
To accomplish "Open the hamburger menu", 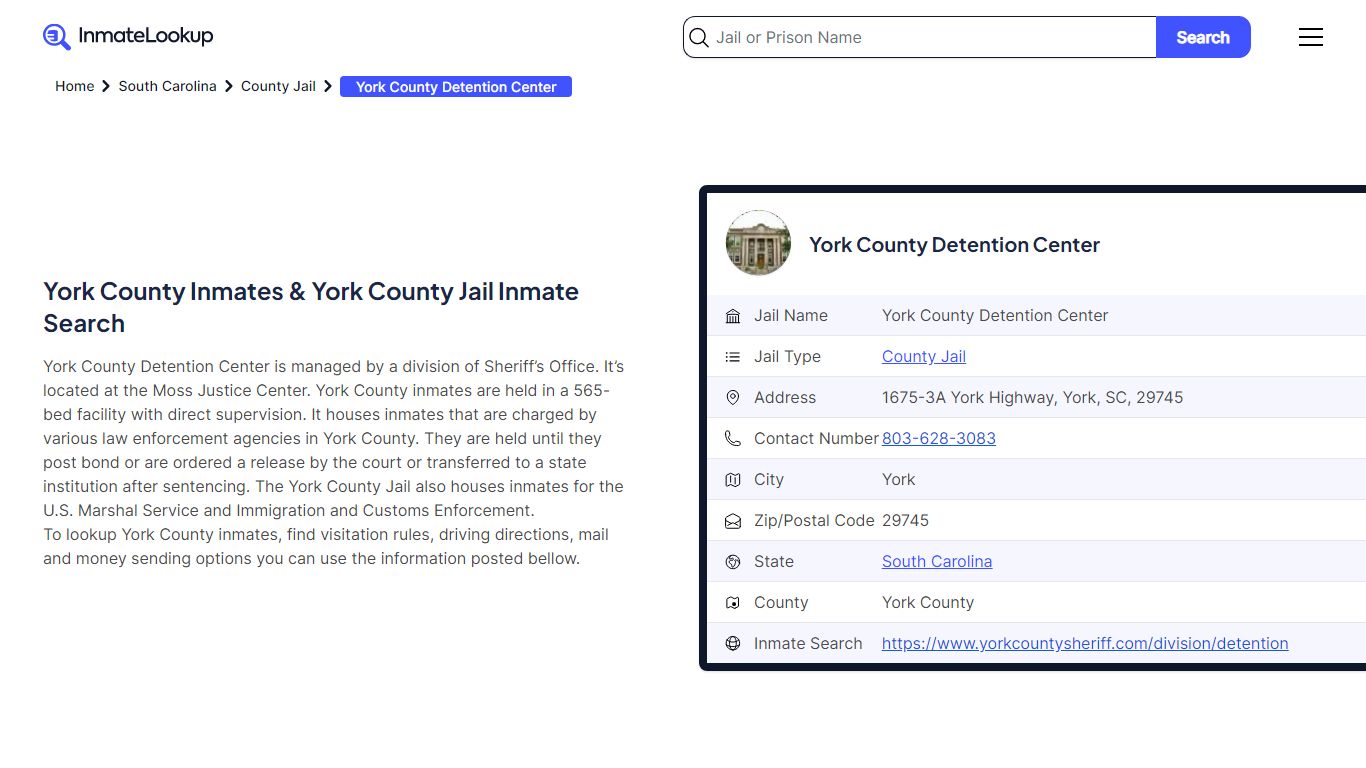I will 1311,37.
